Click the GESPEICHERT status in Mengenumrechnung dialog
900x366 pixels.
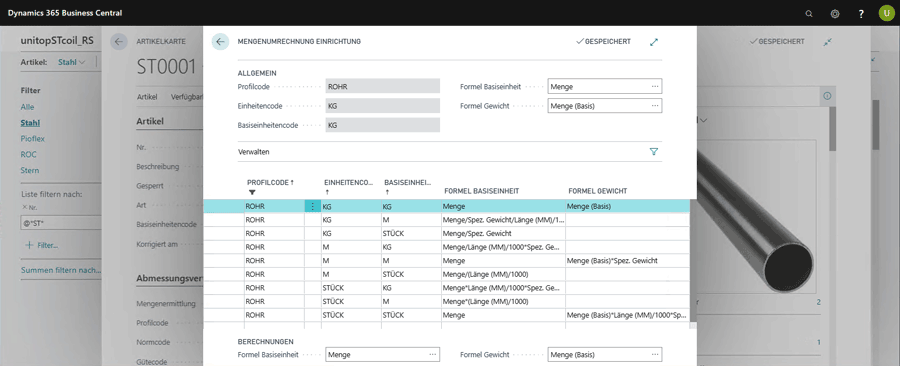click(603, 42)
